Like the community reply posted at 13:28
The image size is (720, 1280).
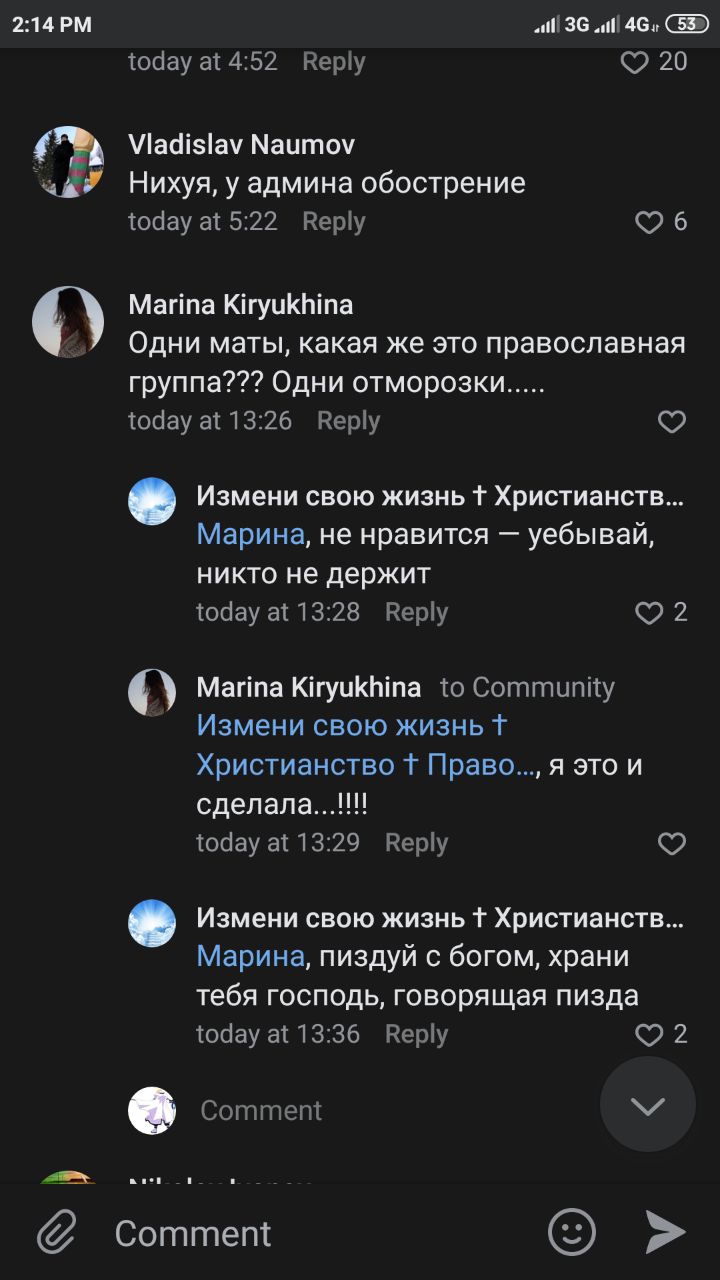650,613
